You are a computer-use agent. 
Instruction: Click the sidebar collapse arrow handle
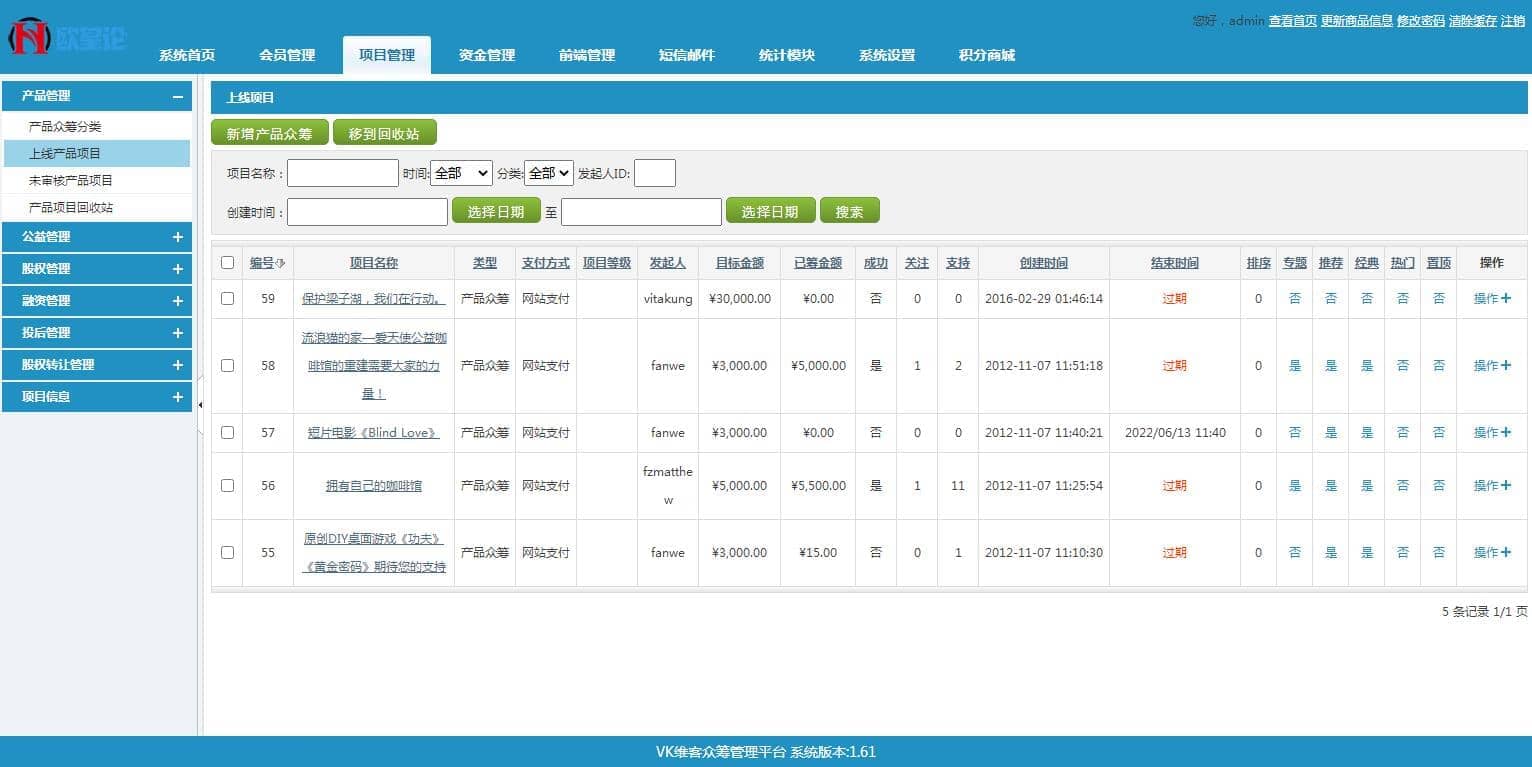coord(200,405)
